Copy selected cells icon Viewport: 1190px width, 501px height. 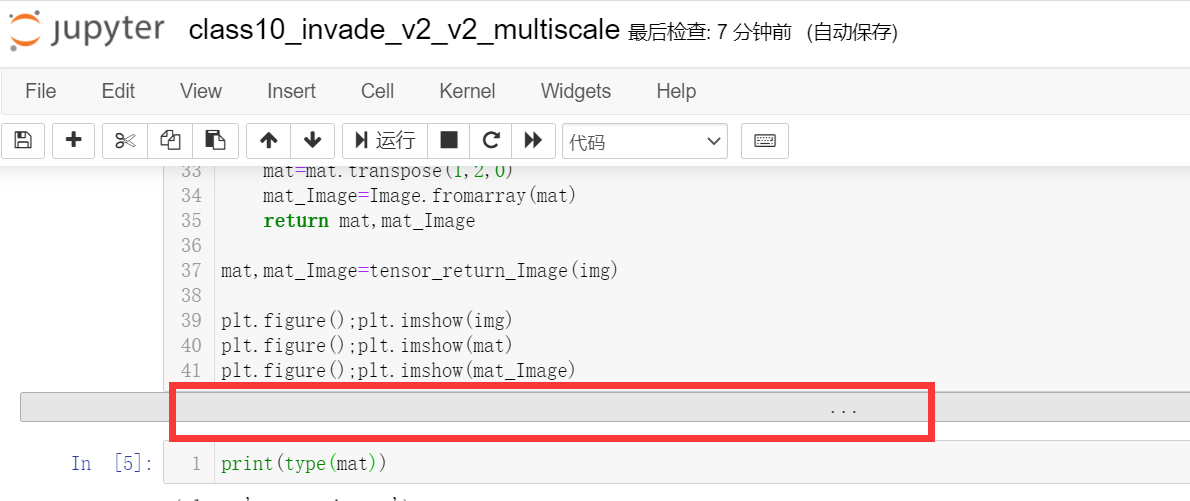point(170,141)
